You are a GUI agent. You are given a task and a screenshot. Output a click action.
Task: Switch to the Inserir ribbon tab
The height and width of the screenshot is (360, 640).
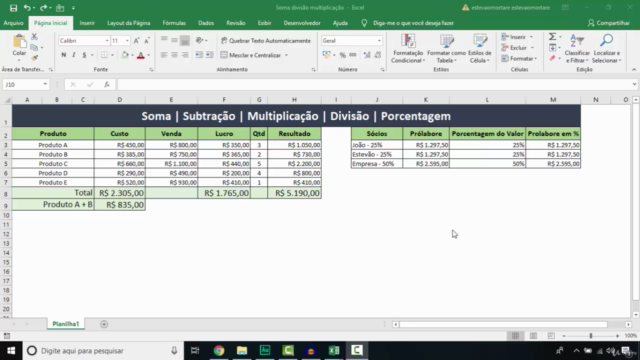[x=87, y=23]
